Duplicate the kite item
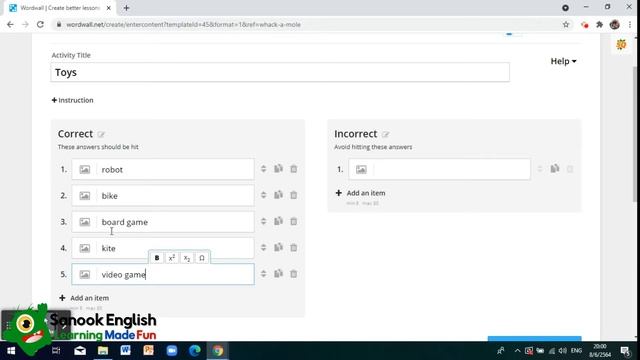640x360 pixels. 278,247
